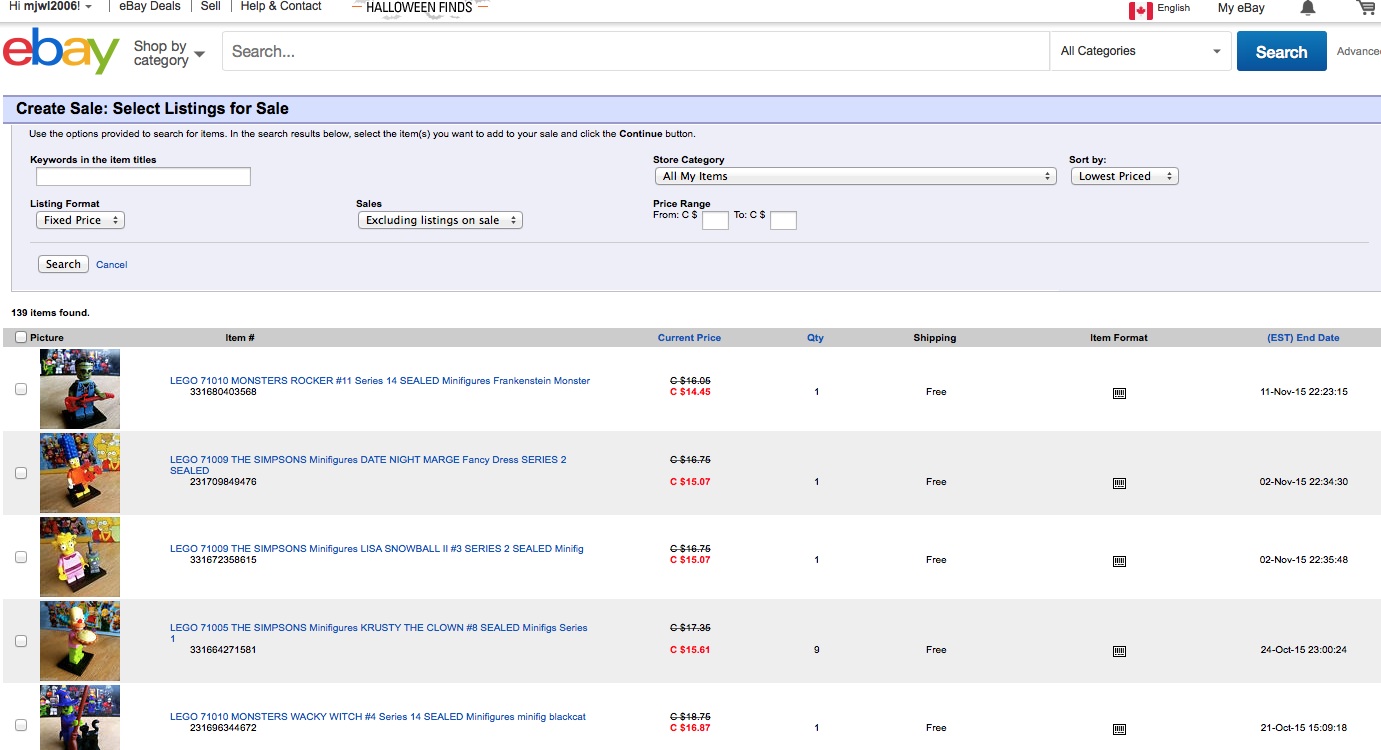Click item format icon for Date Night Marge listing

1119,483
